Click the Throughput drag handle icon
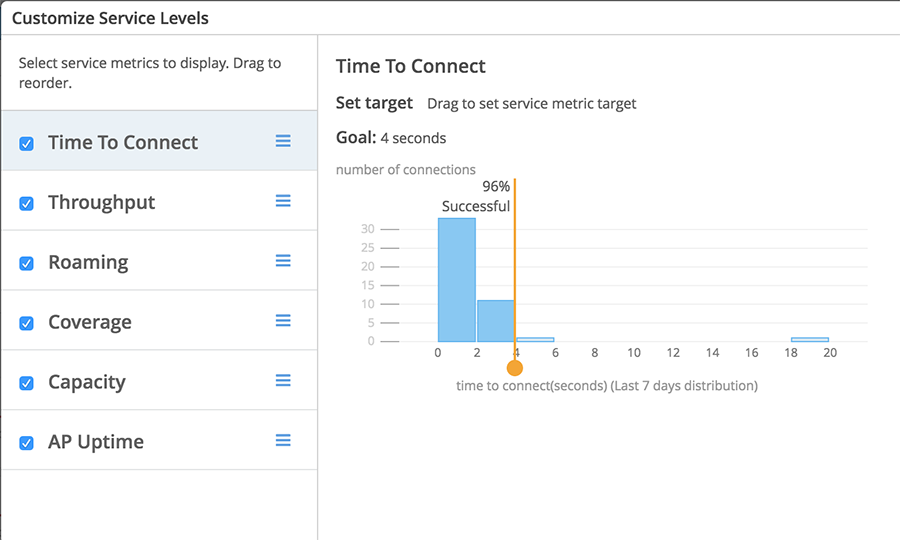Image resolution: width=900 pixels, height=540 pixels. coord(283,201)
